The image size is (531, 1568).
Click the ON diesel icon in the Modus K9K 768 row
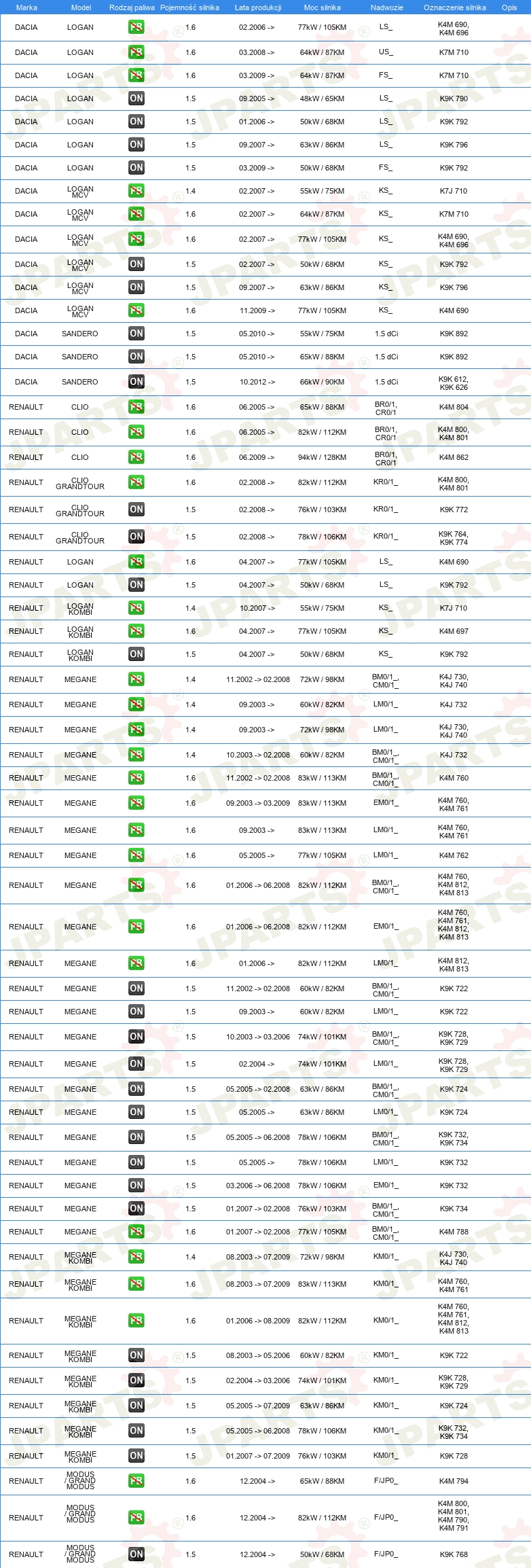[136, 1554]
